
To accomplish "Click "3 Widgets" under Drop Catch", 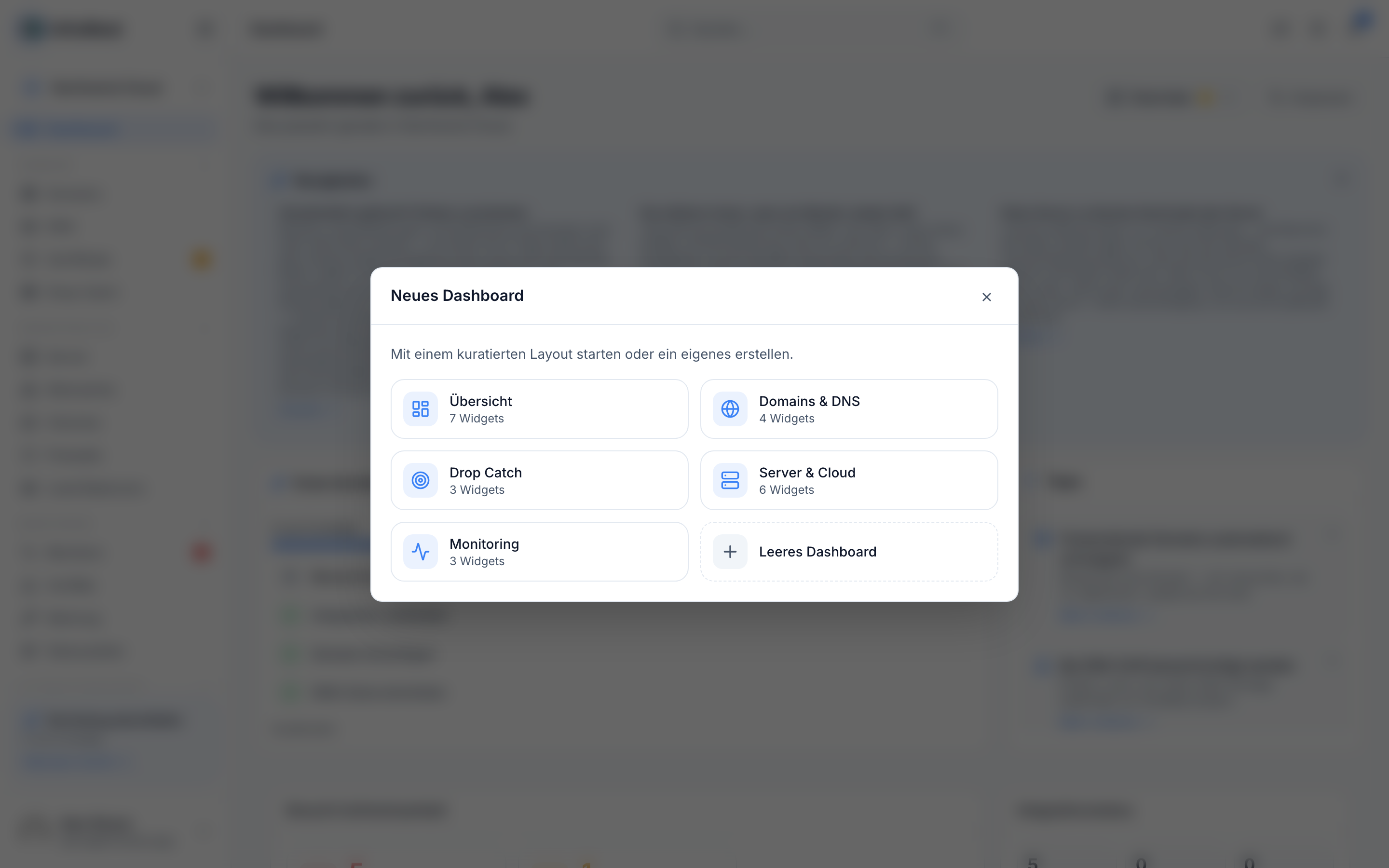I will click(477, 489).
